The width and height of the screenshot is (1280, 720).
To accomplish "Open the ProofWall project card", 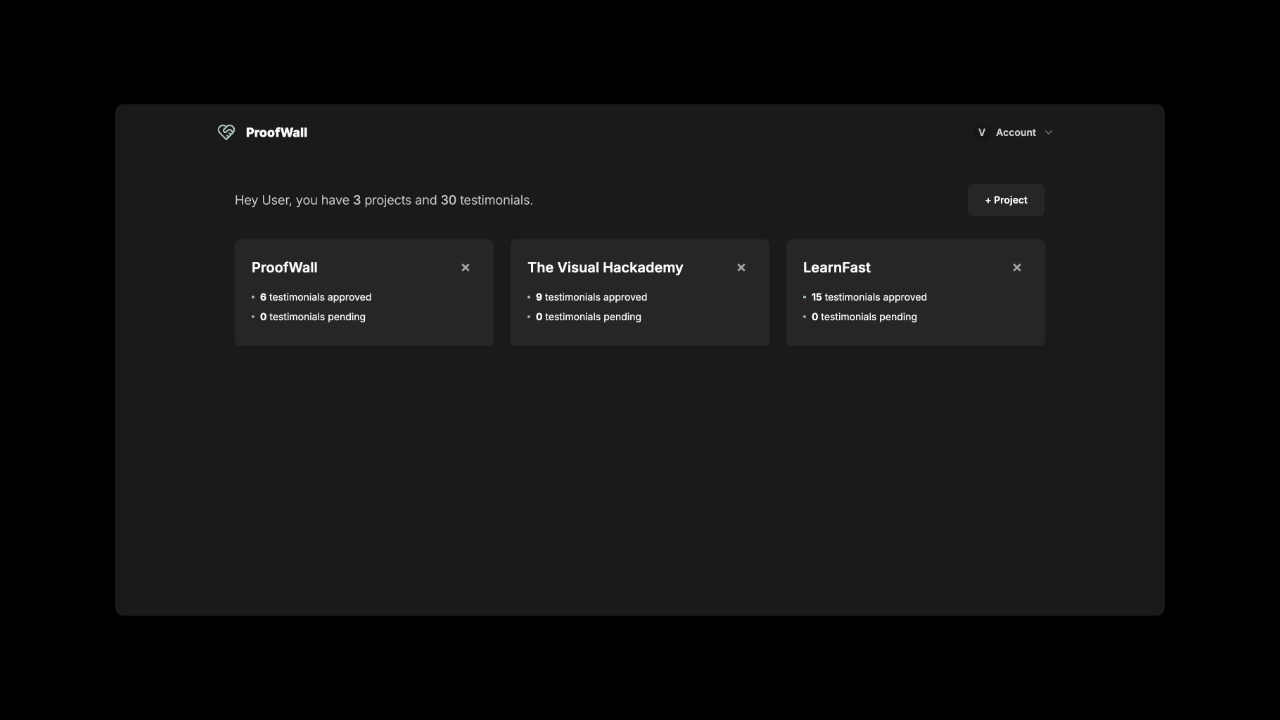I will pyautogui.click(x=284, y=267).
